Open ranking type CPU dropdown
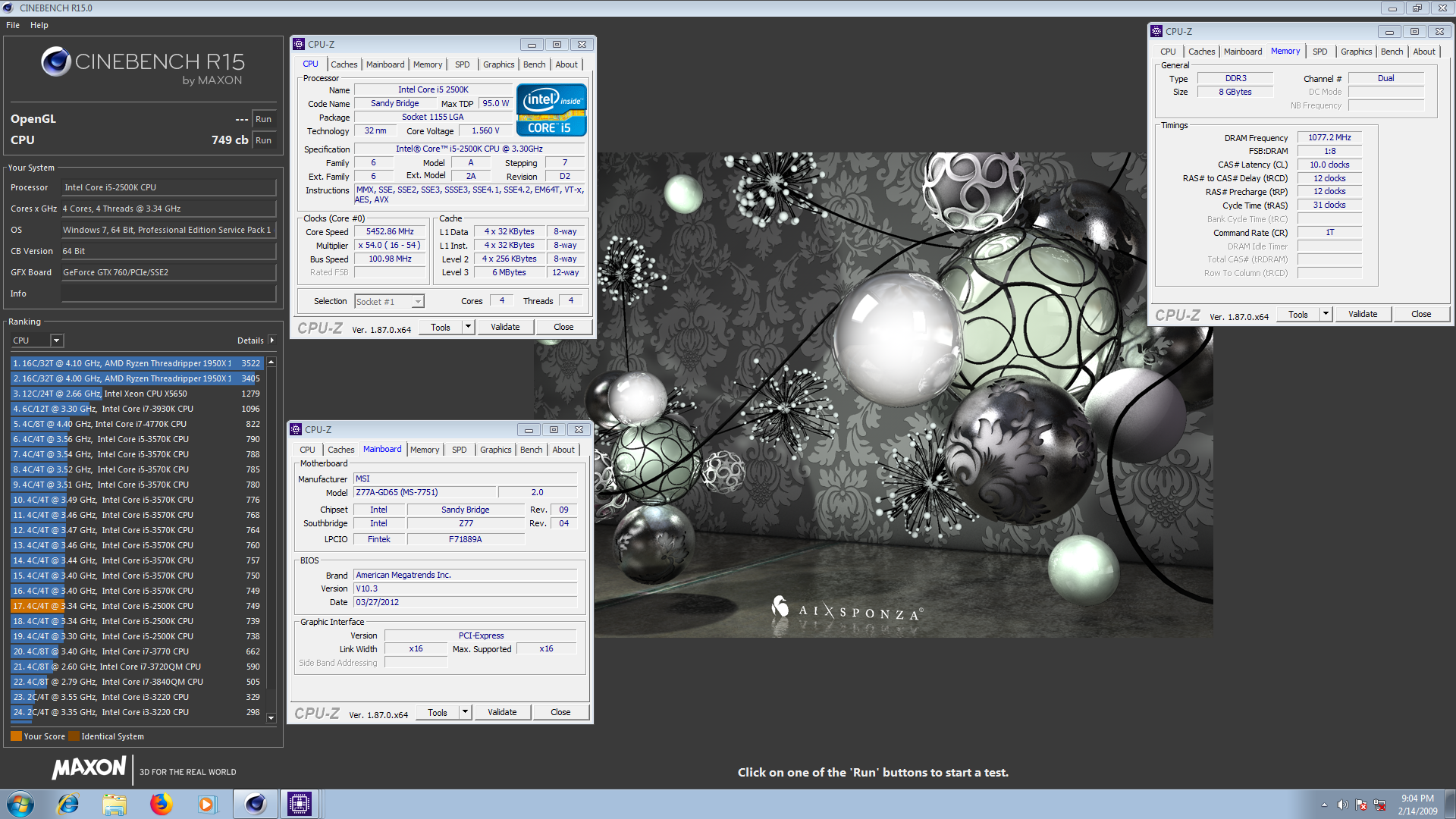The image size is (1456, 819). coord(37,340)
